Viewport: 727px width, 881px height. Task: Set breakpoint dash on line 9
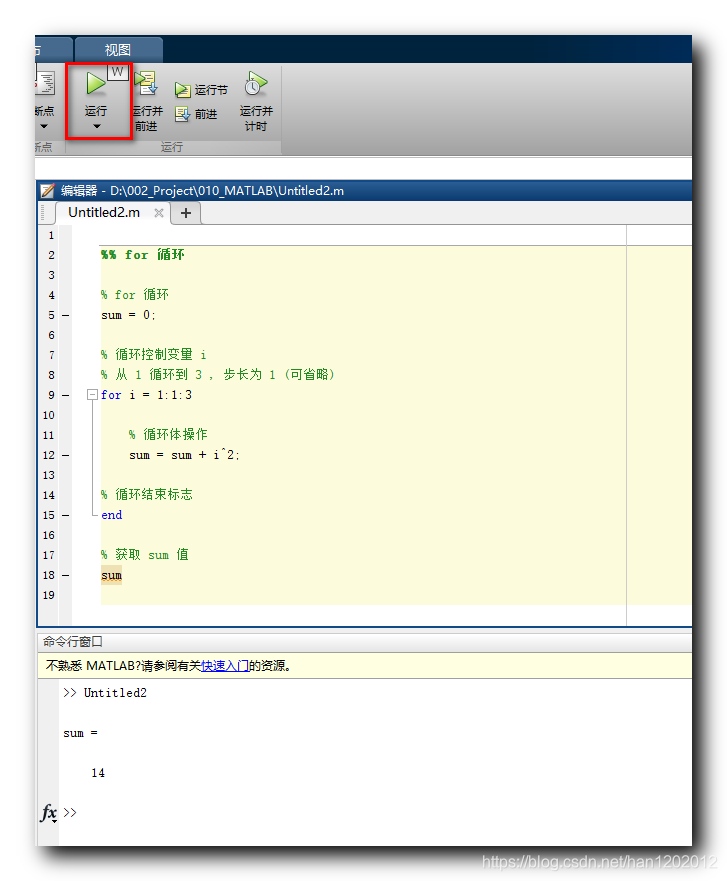[66, 396]
